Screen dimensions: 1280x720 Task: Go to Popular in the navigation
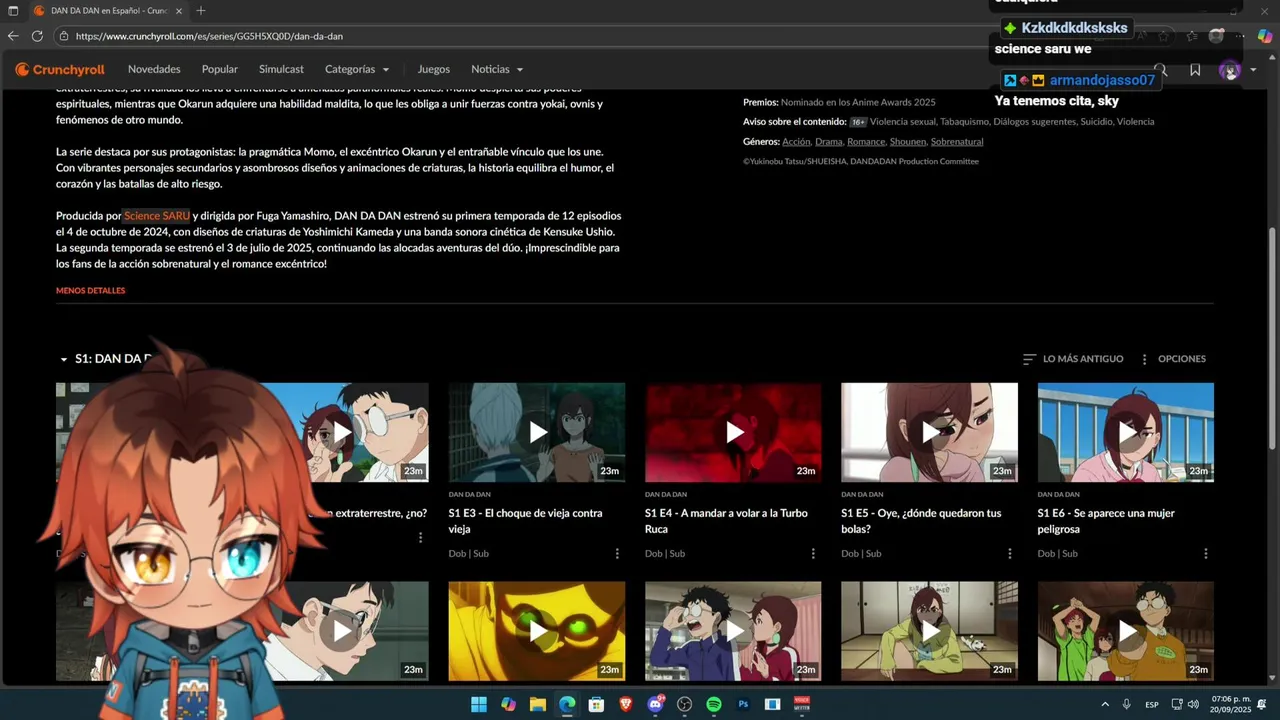click(220, 70)
